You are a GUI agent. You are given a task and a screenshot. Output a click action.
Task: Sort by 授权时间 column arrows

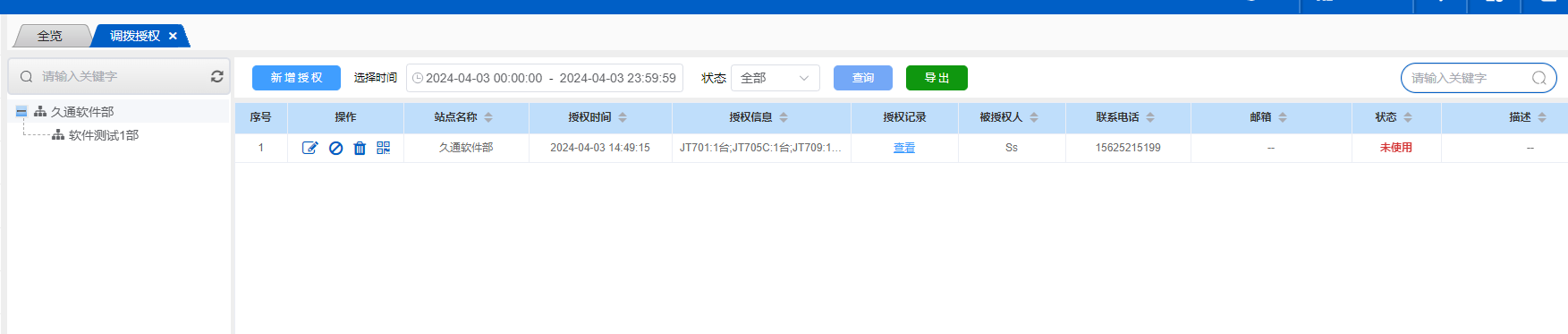point(623,117)
